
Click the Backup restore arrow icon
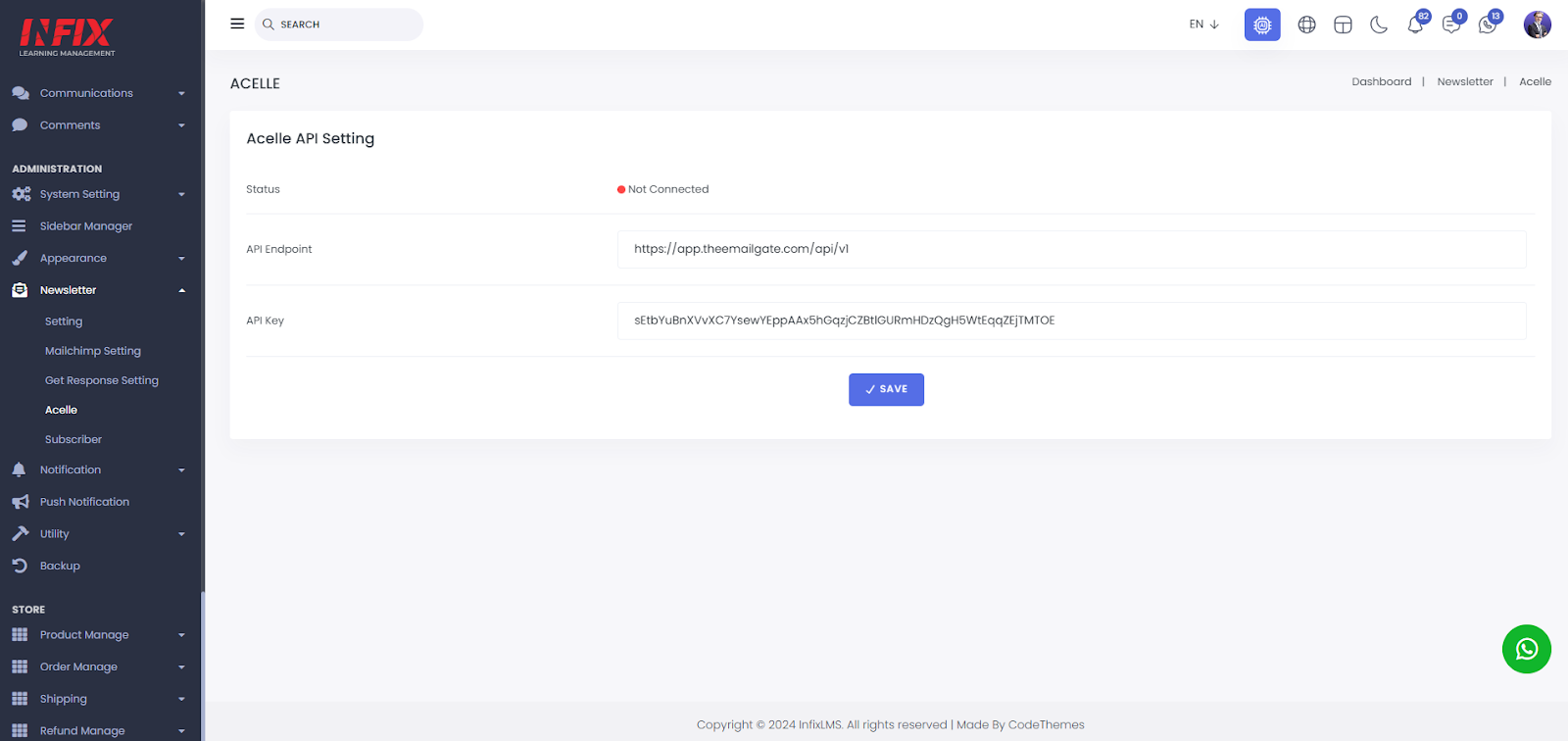click(20, 566)
